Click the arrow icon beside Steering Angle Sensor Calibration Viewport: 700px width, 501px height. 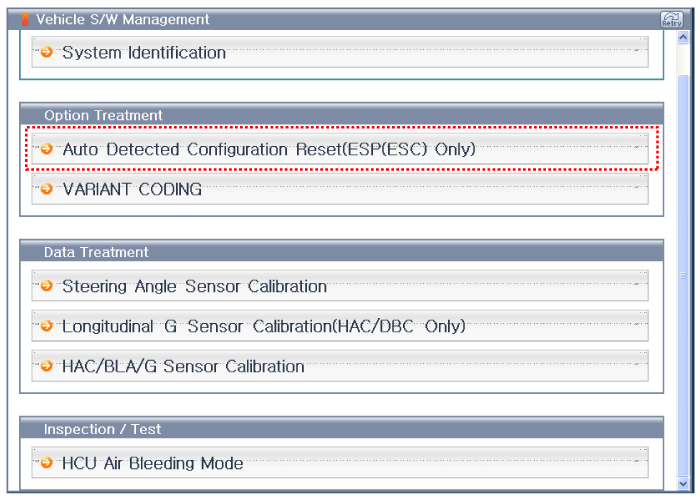click(46, 286)
